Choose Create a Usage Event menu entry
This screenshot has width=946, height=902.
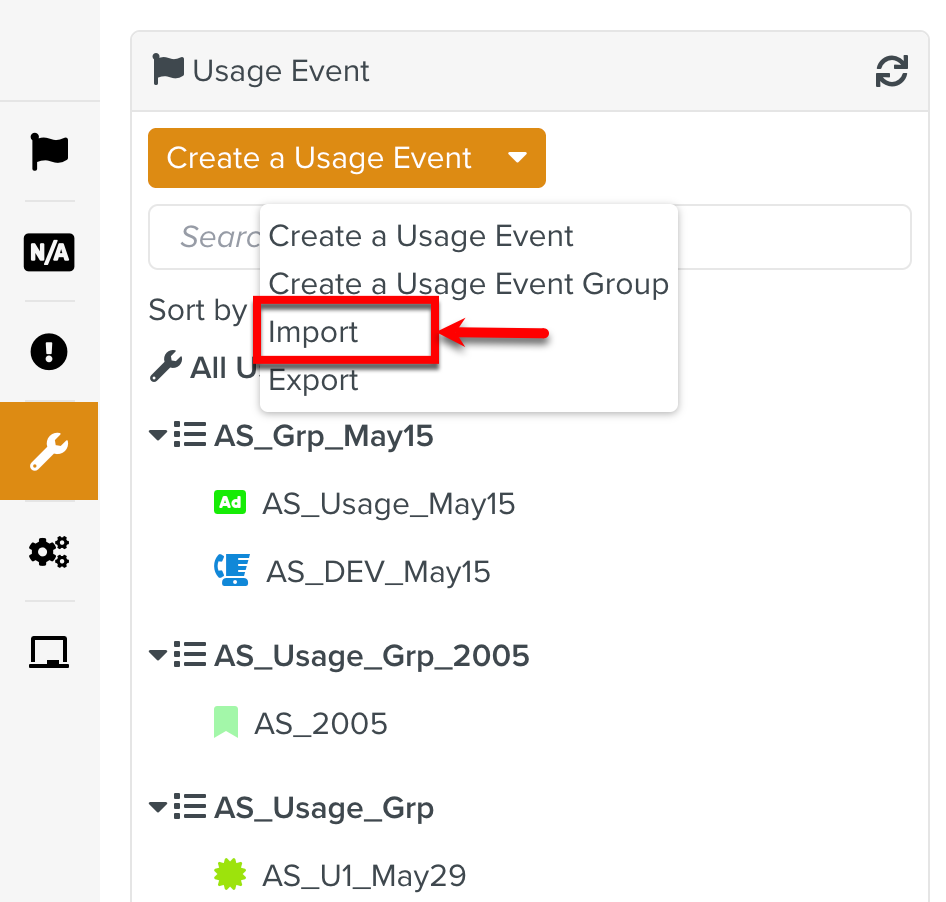tap(421, 236)
